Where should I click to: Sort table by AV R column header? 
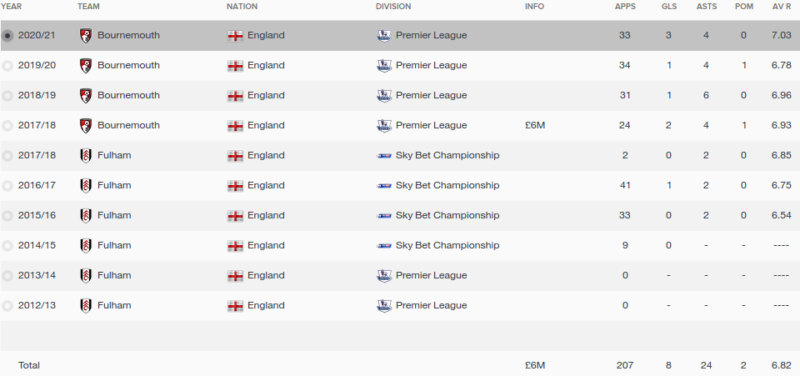(x=781, y=7)
